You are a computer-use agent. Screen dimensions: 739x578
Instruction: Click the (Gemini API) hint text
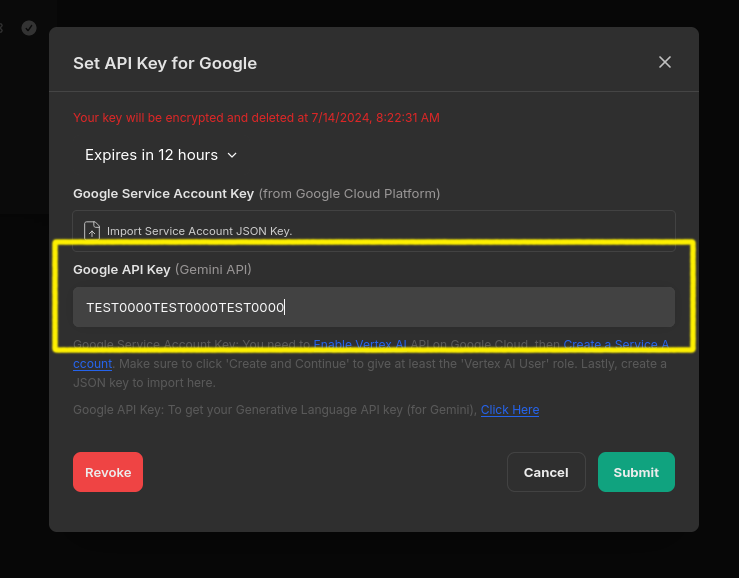[213, 270]
